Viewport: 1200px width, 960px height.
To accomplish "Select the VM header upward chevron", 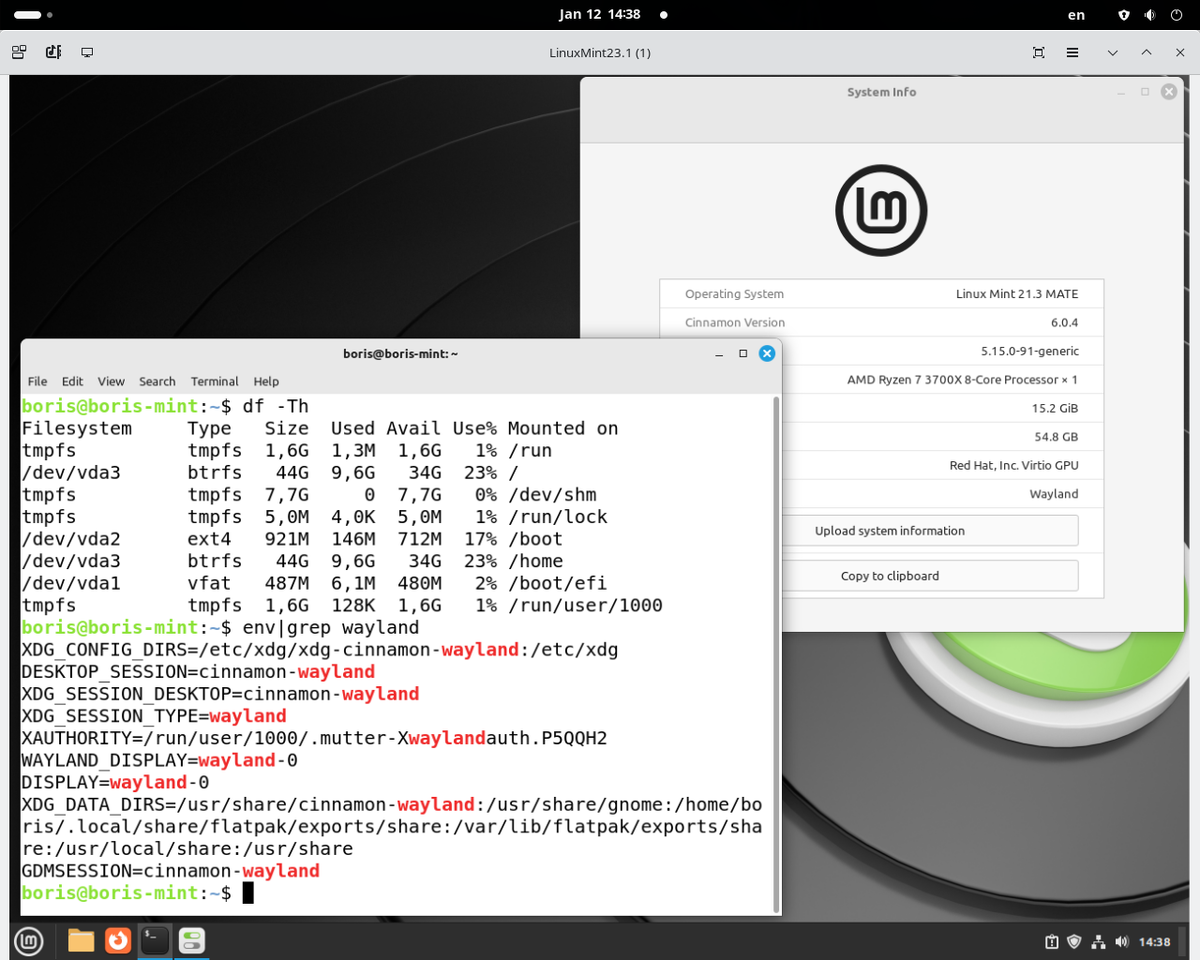I will click(1146, 52).
